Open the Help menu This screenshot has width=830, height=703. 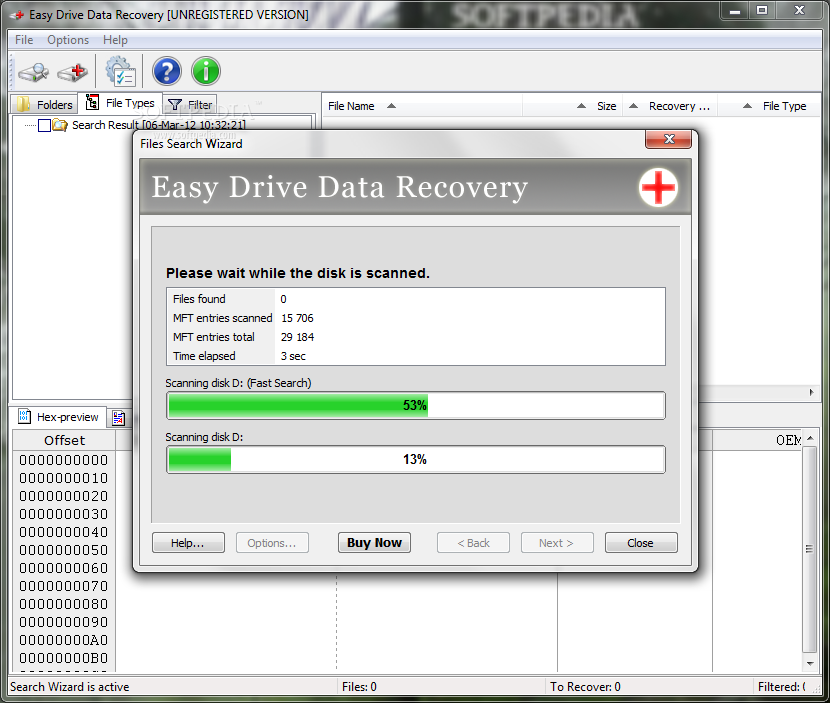(x=115, y=40)
